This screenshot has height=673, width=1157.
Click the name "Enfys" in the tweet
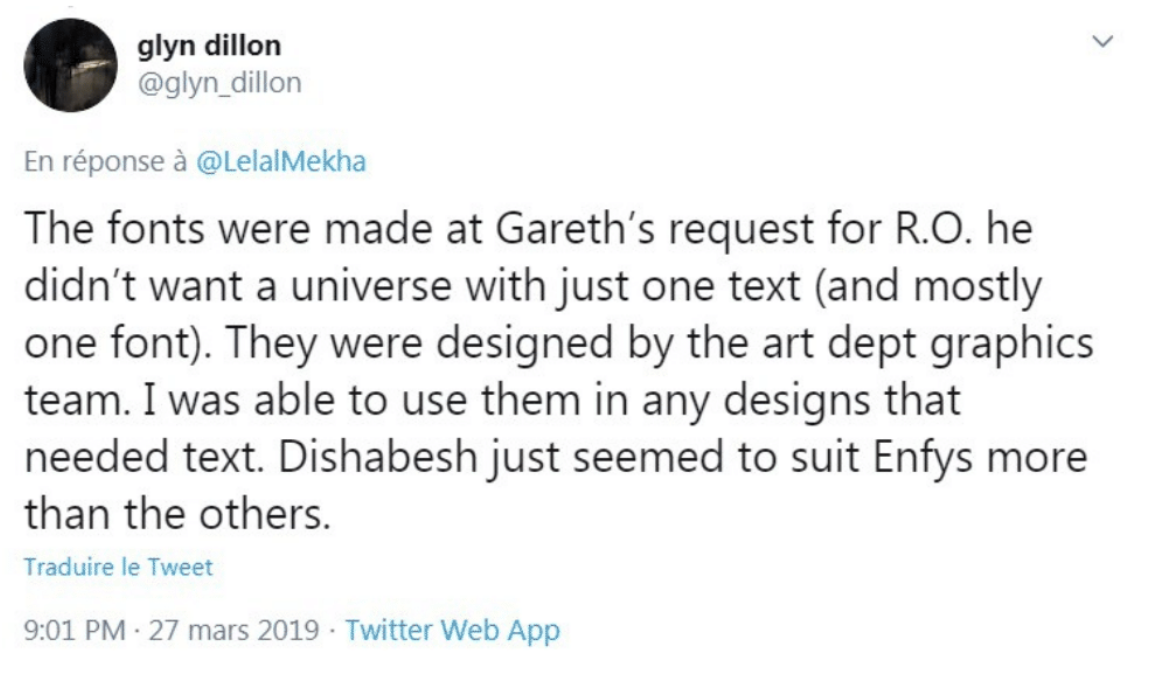point(925,458)
